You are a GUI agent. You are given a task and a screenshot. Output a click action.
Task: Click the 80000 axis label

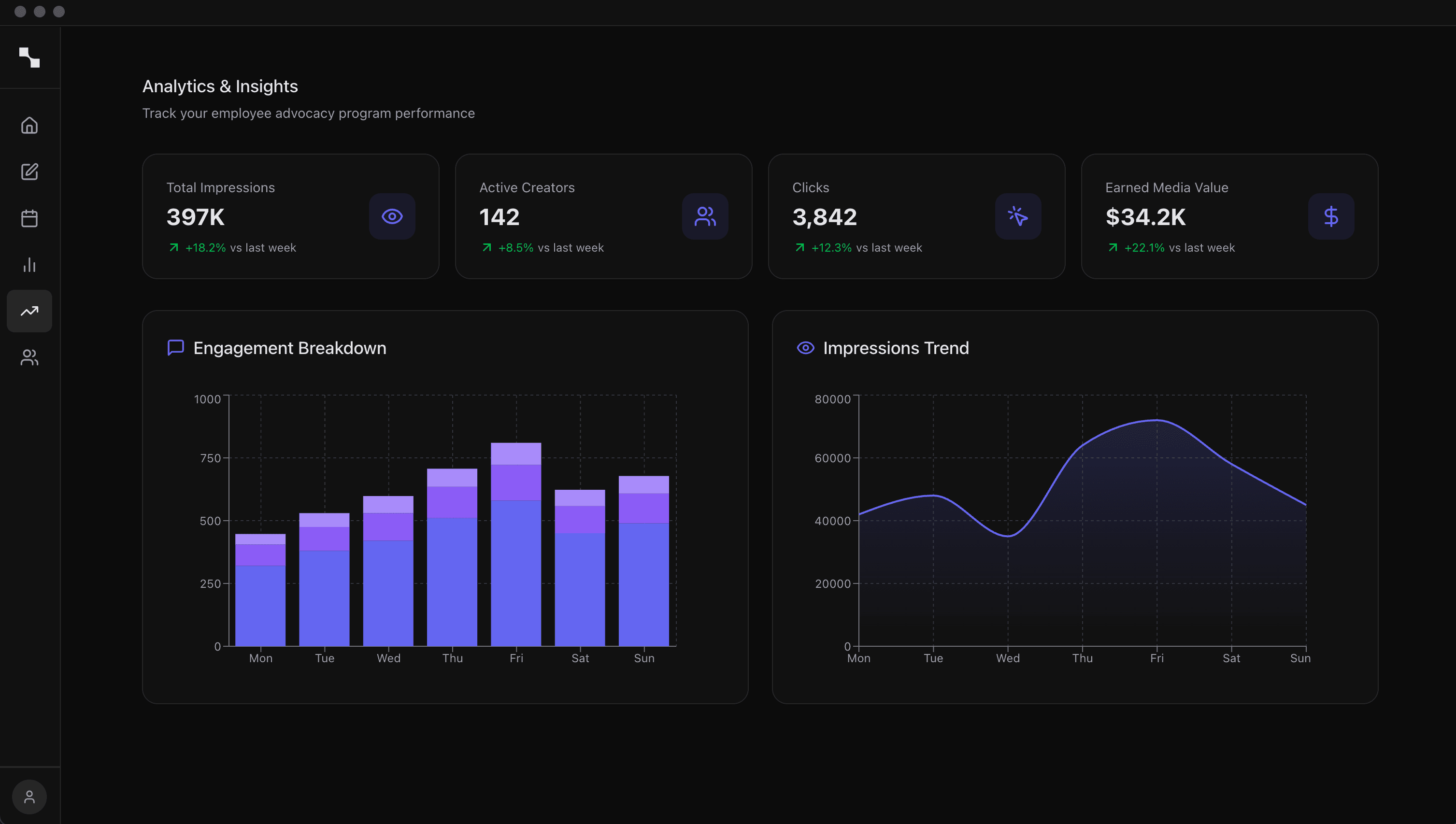[832, 399]
